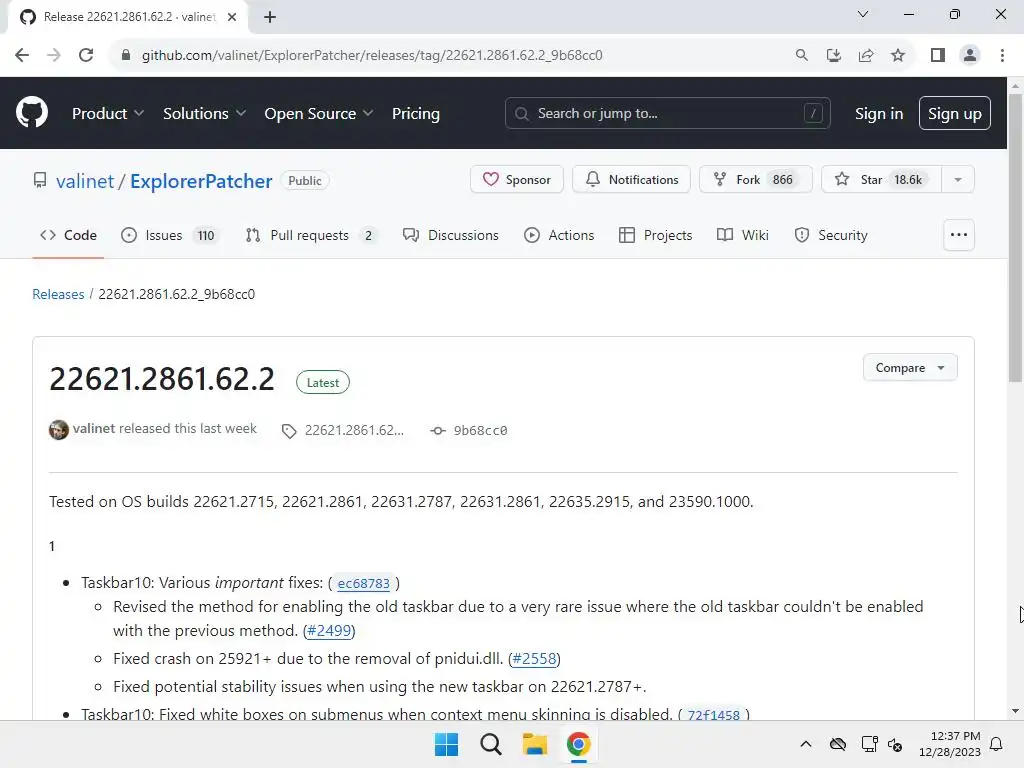Click the taskbar clock 12:37 PM

click(949, 744)
